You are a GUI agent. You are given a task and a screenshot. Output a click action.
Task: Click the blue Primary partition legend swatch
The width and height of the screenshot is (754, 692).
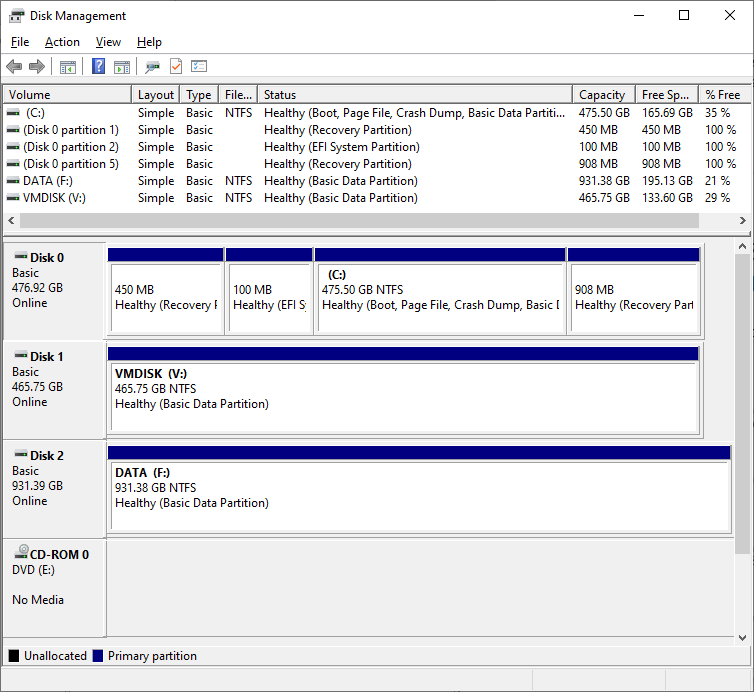pyautogui.click(x=98, y=656)
